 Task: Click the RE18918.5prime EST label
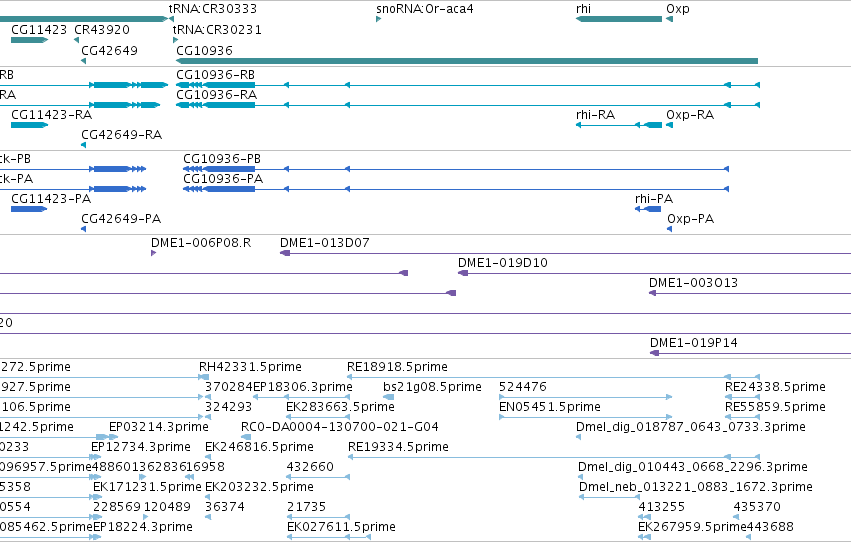point(397,367)
